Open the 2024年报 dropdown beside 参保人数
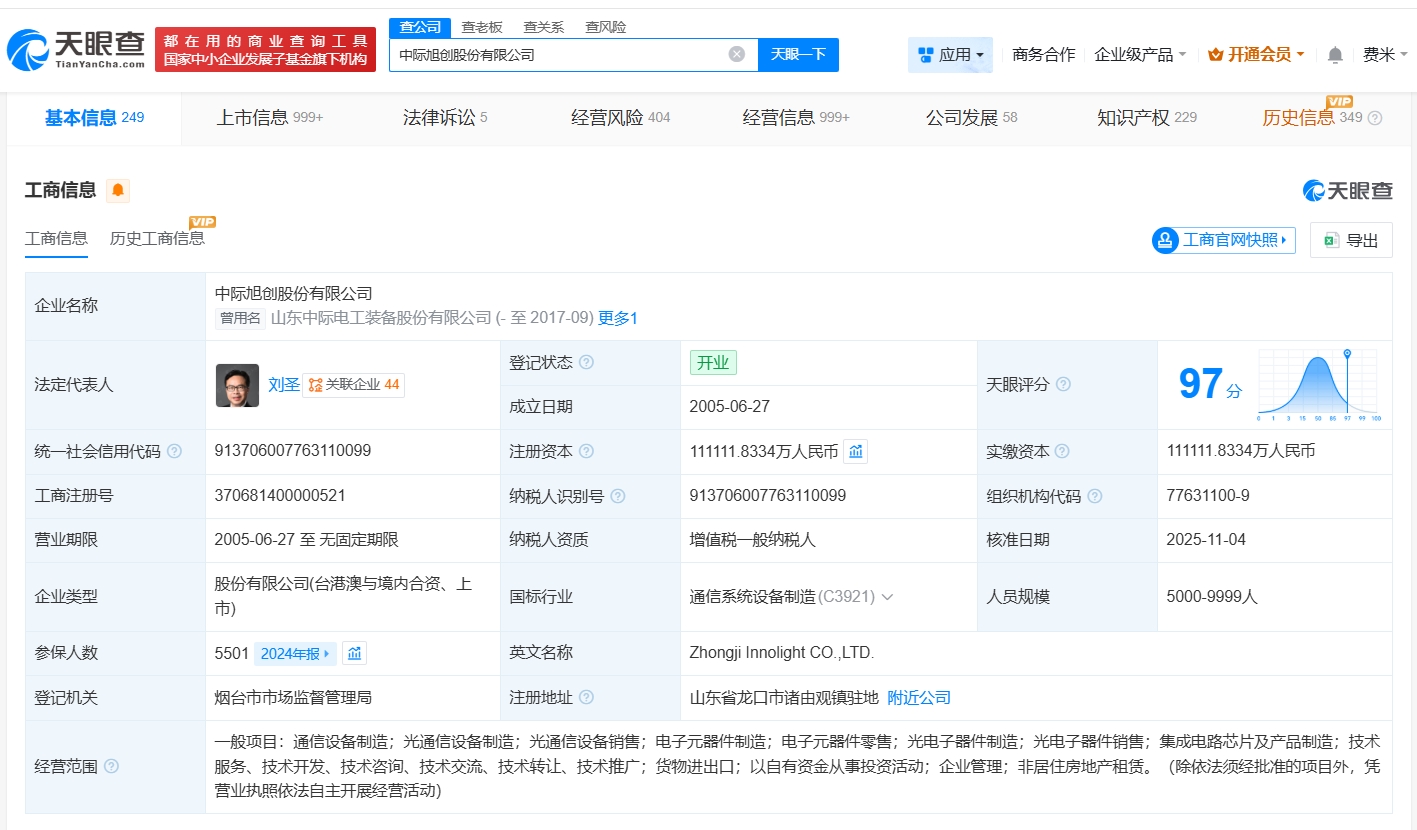Screen dimensions: 1417x830 click(294, 653)
